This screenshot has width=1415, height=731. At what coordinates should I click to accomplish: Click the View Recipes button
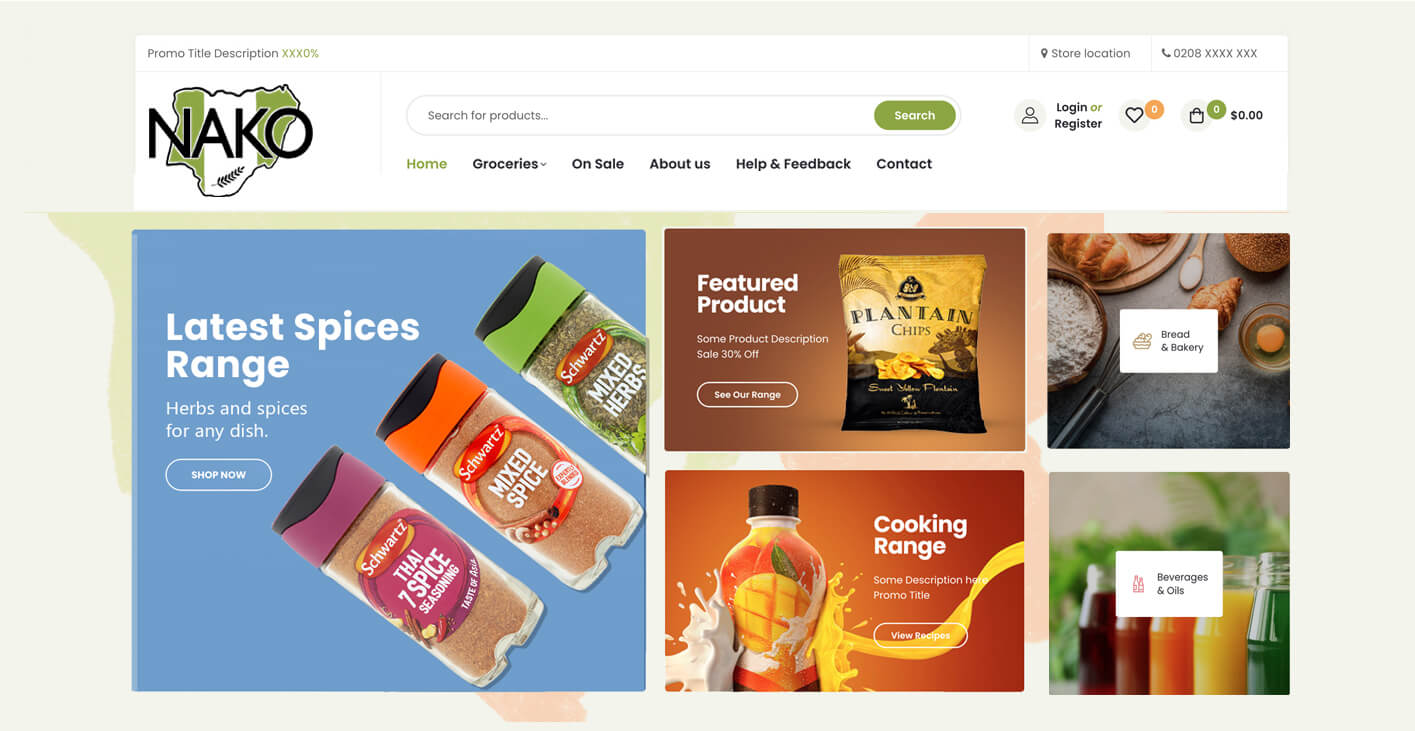[x=920, y=635]
